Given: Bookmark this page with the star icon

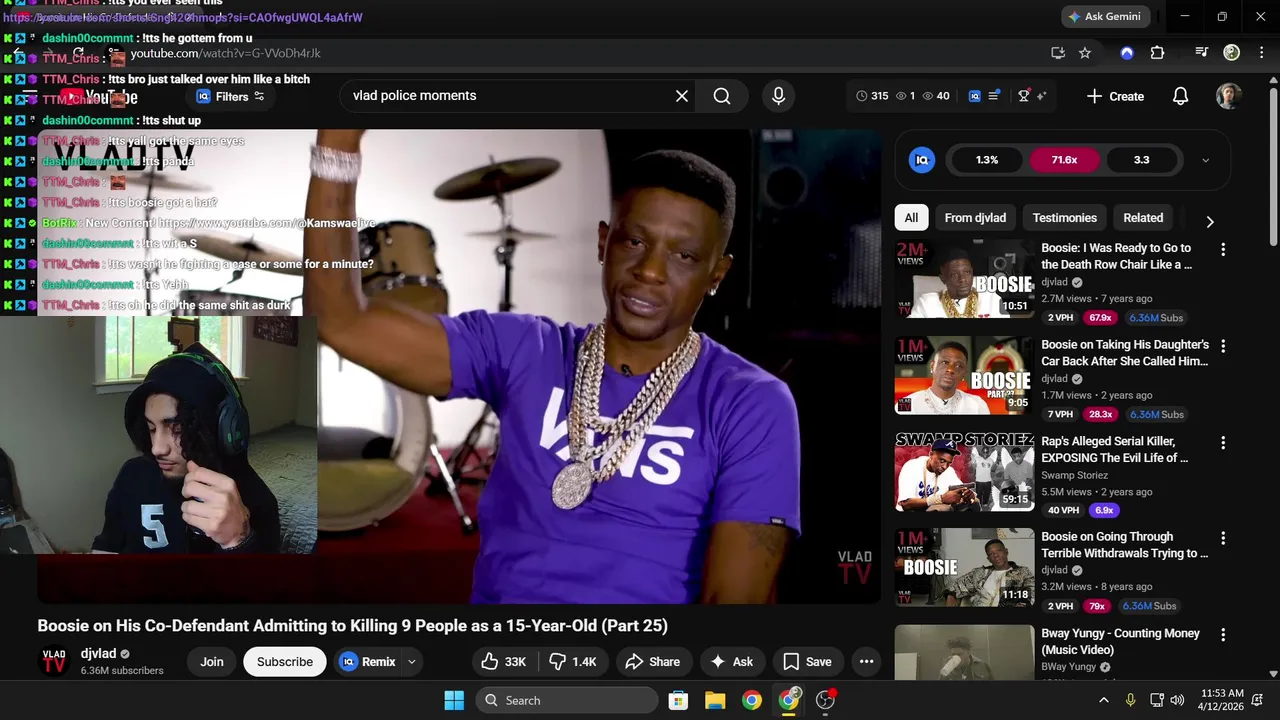Looking at the screenshot, I should coord(1085,53).
